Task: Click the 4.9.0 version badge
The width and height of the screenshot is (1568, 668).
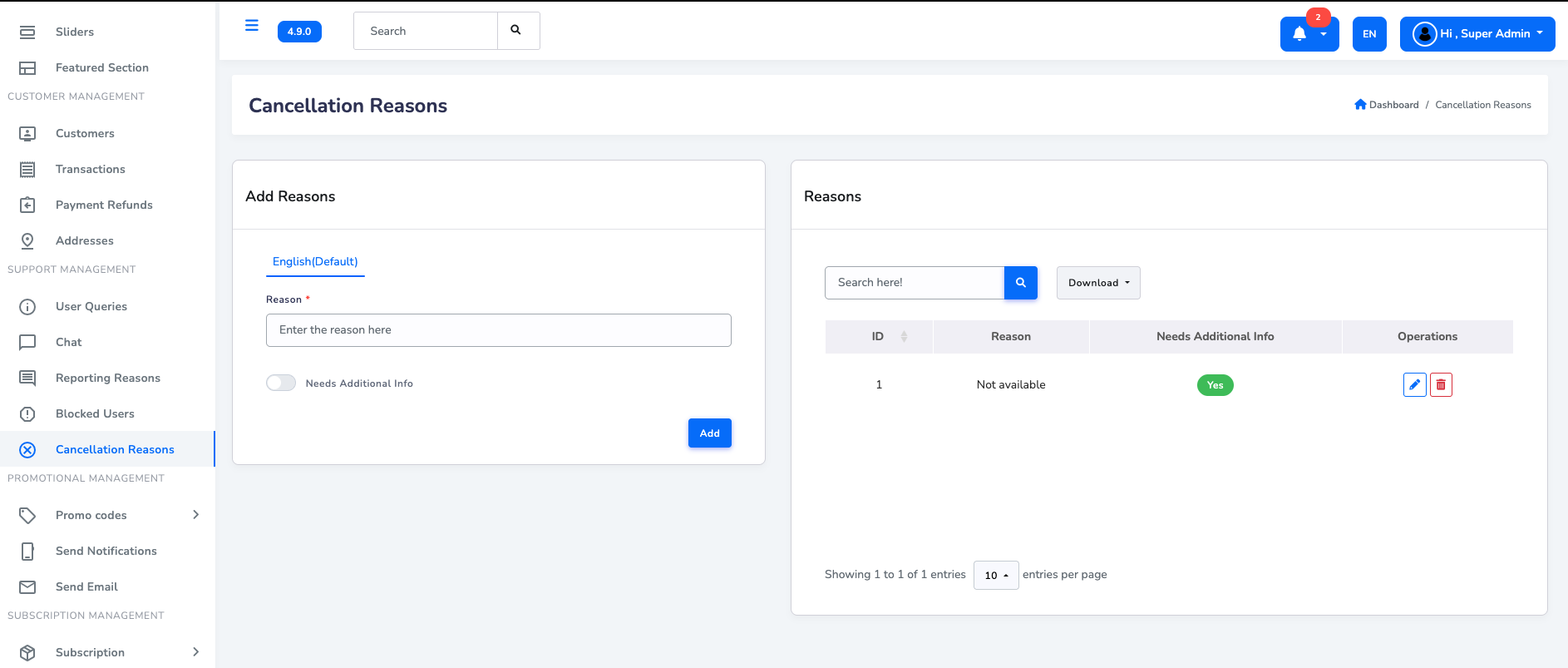Action: click(299, 32)
